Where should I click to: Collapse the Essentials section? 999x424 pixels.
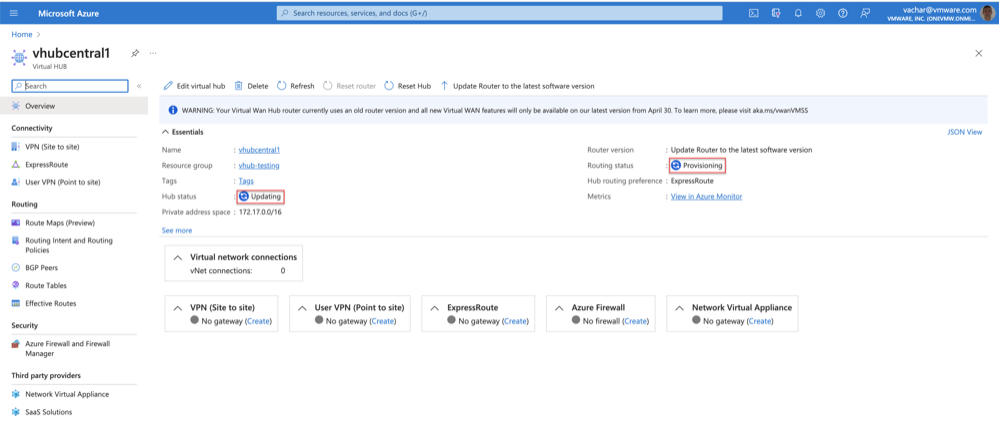(x=166, y=132)
